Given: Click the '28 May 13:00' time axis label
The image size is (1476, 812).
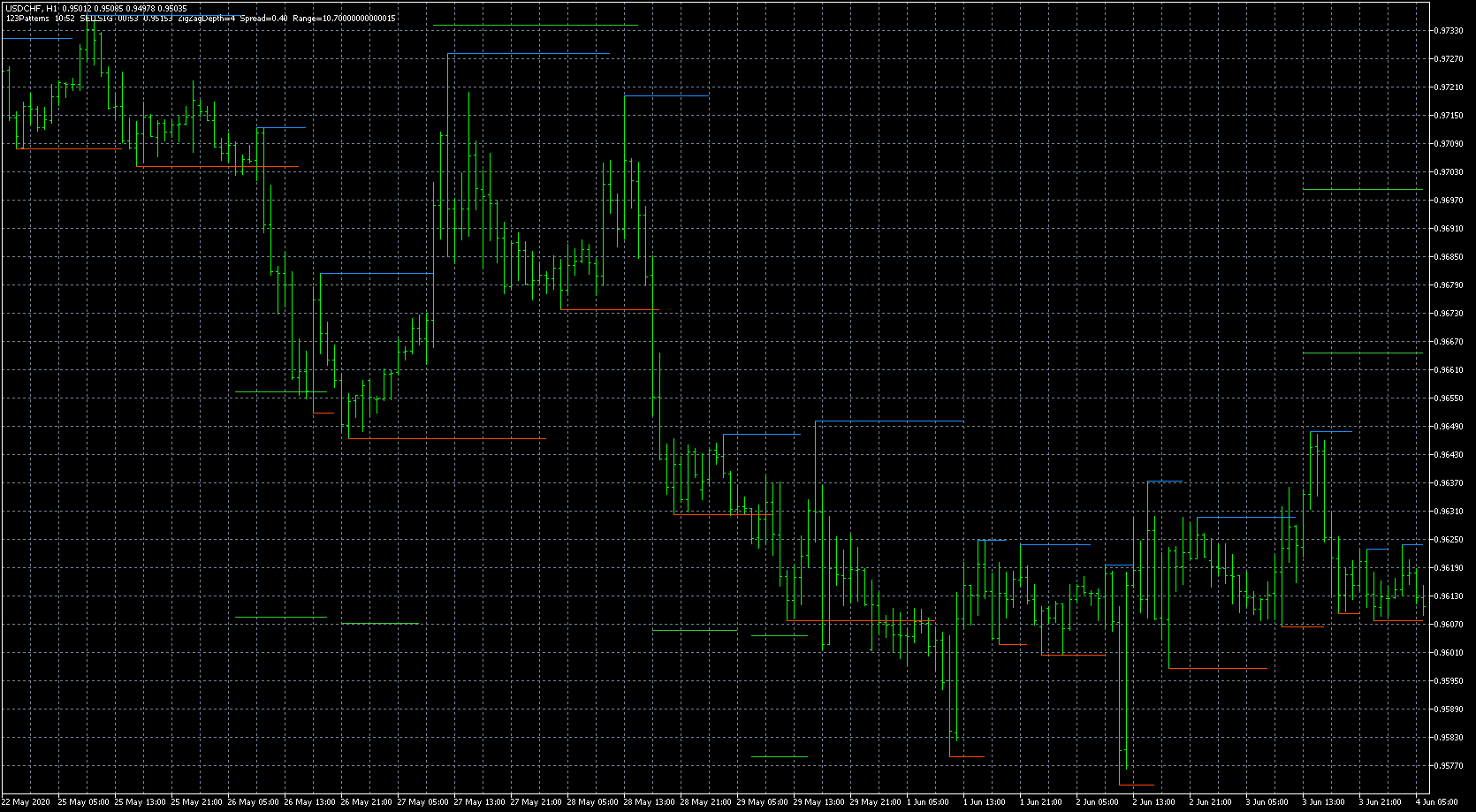Looking at the screenshot, I should coord(650,802).
